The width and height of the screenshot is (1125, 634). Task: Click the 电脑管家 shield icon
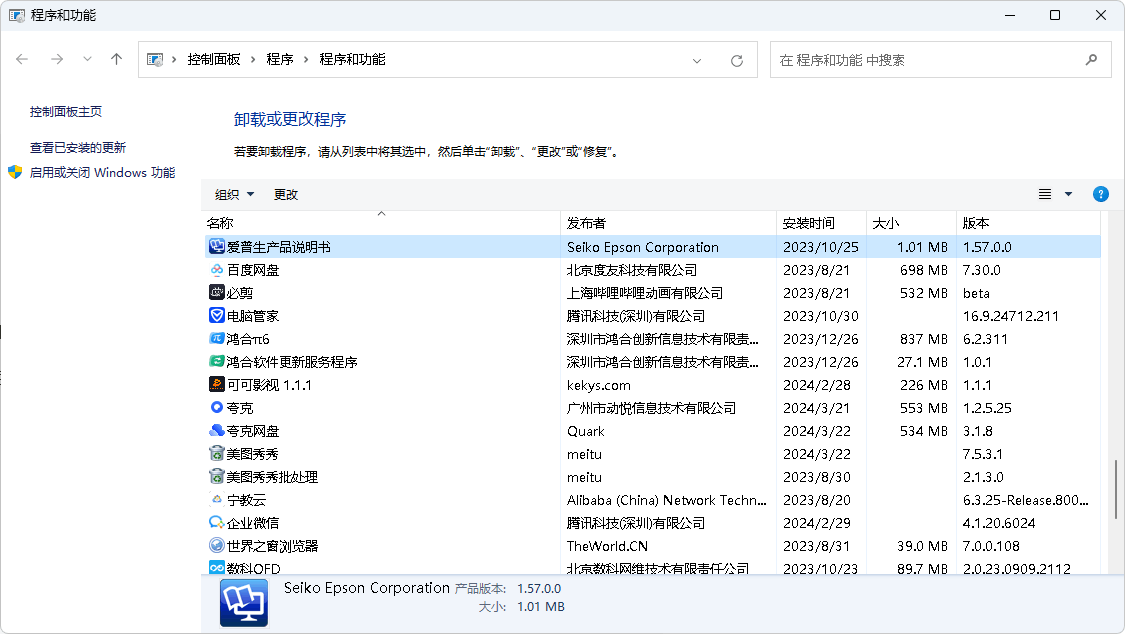pyautogui.click(x=217, y=316)
